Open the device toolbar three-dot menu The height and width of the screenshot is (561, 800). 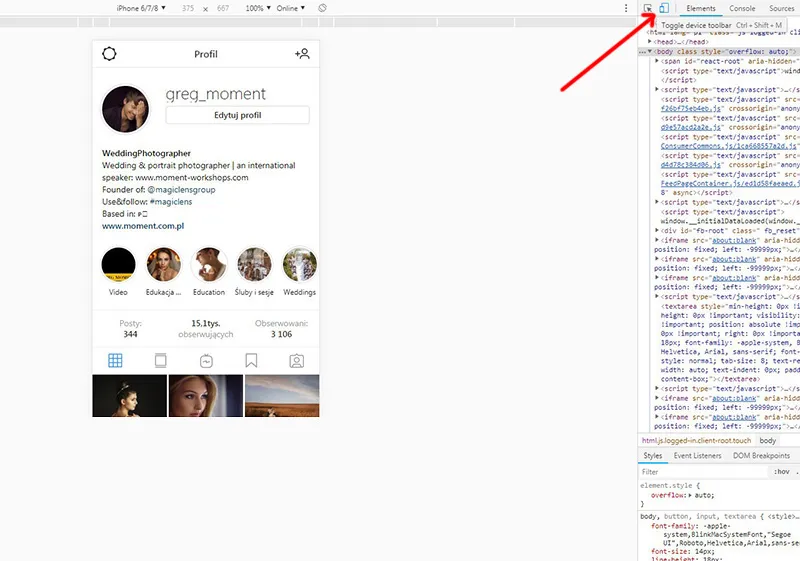tap(626, 8)
